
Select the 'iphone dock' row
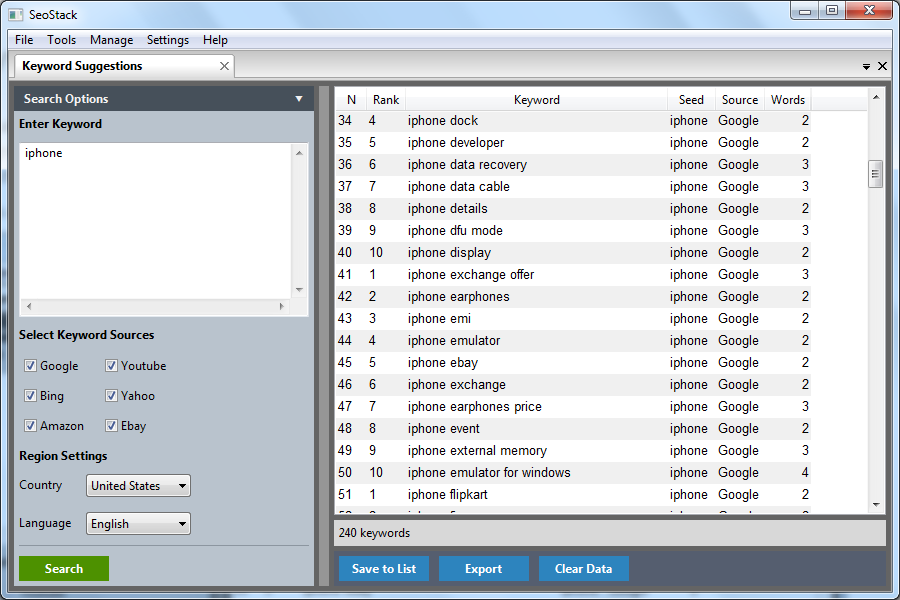point(573,121)
